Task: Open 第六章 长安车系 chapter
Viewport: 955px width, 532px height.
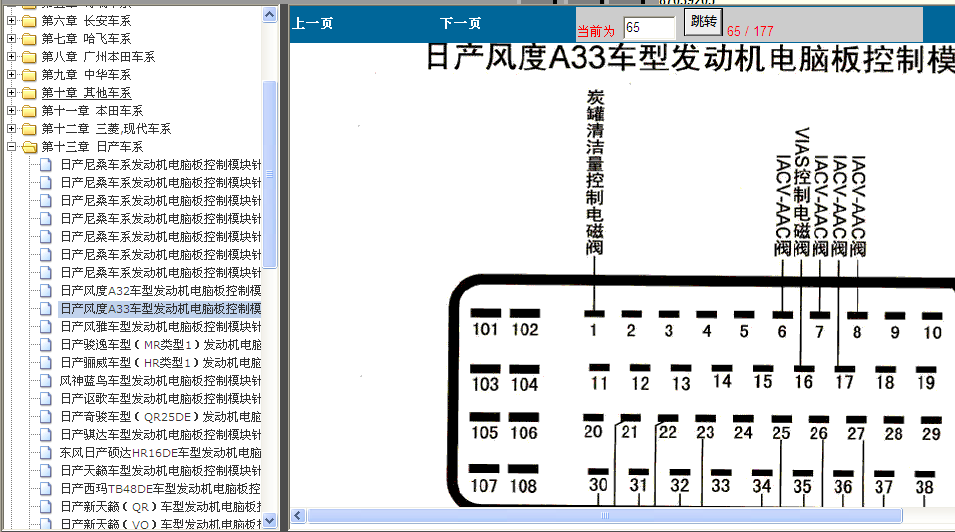Action: coord(86,21)
